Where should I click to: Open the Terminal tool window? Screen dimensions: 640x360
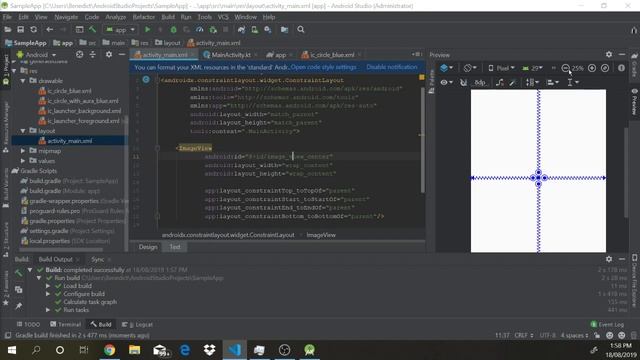65,324
